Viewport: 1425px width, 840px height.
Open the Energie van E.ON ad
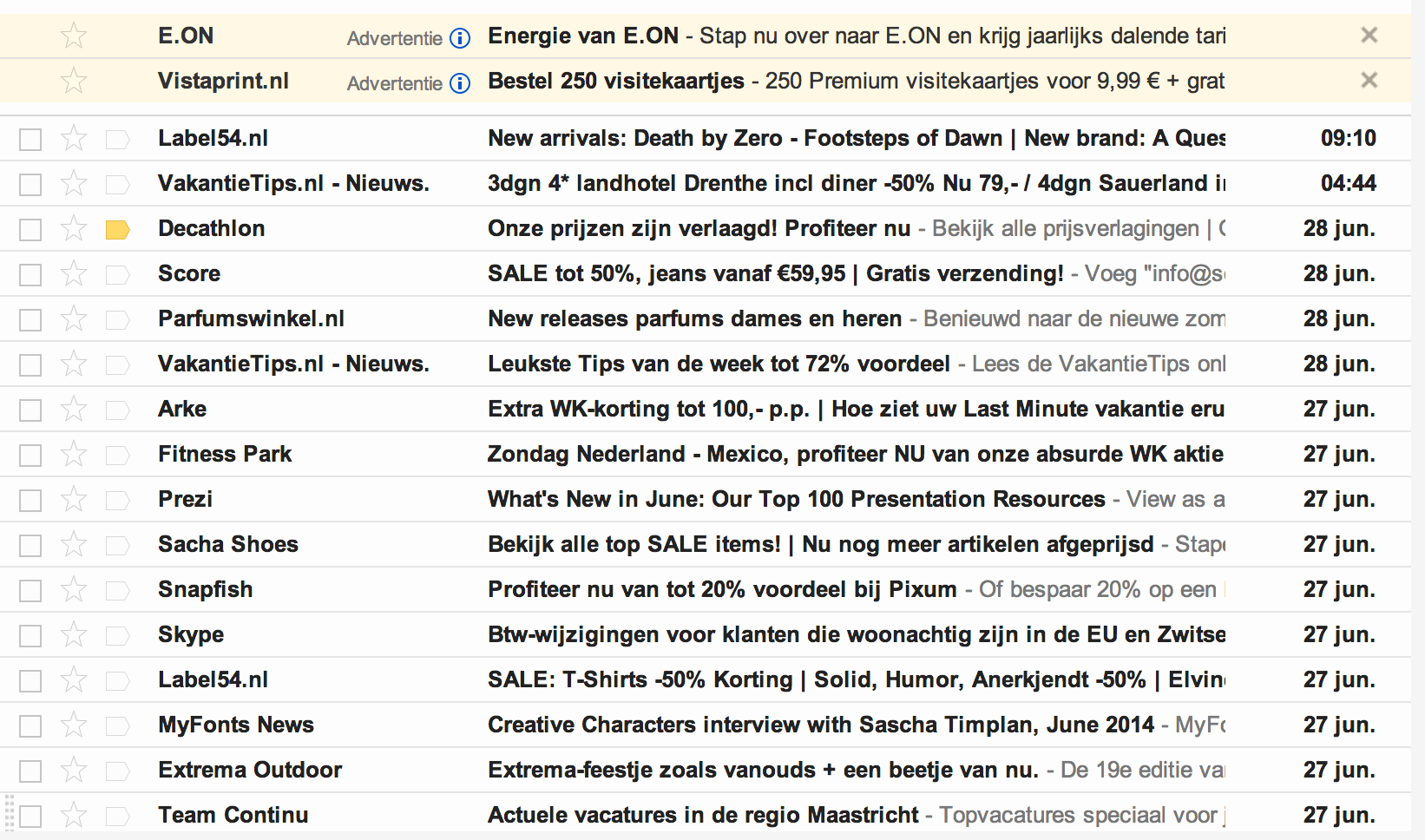point(857,36)
